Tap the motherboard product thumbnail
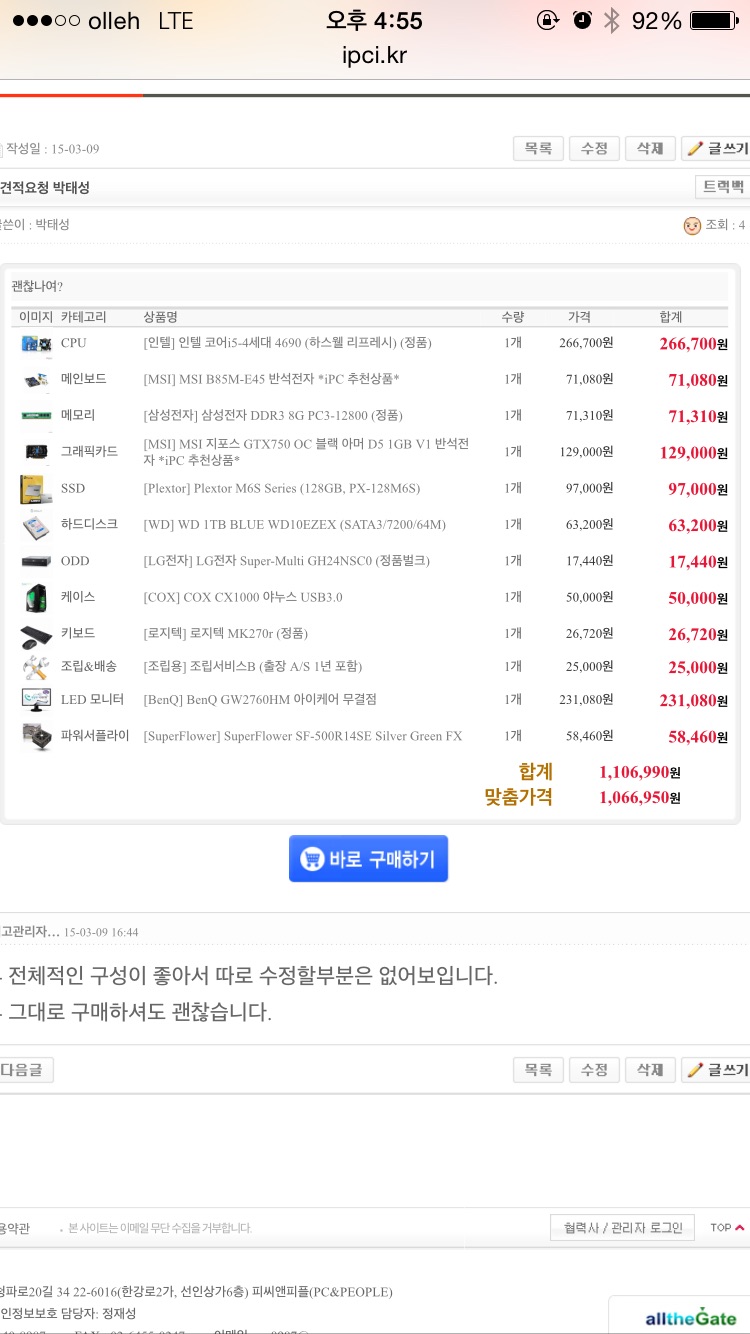Screen dimensions: 750x1334 [36, 379]
